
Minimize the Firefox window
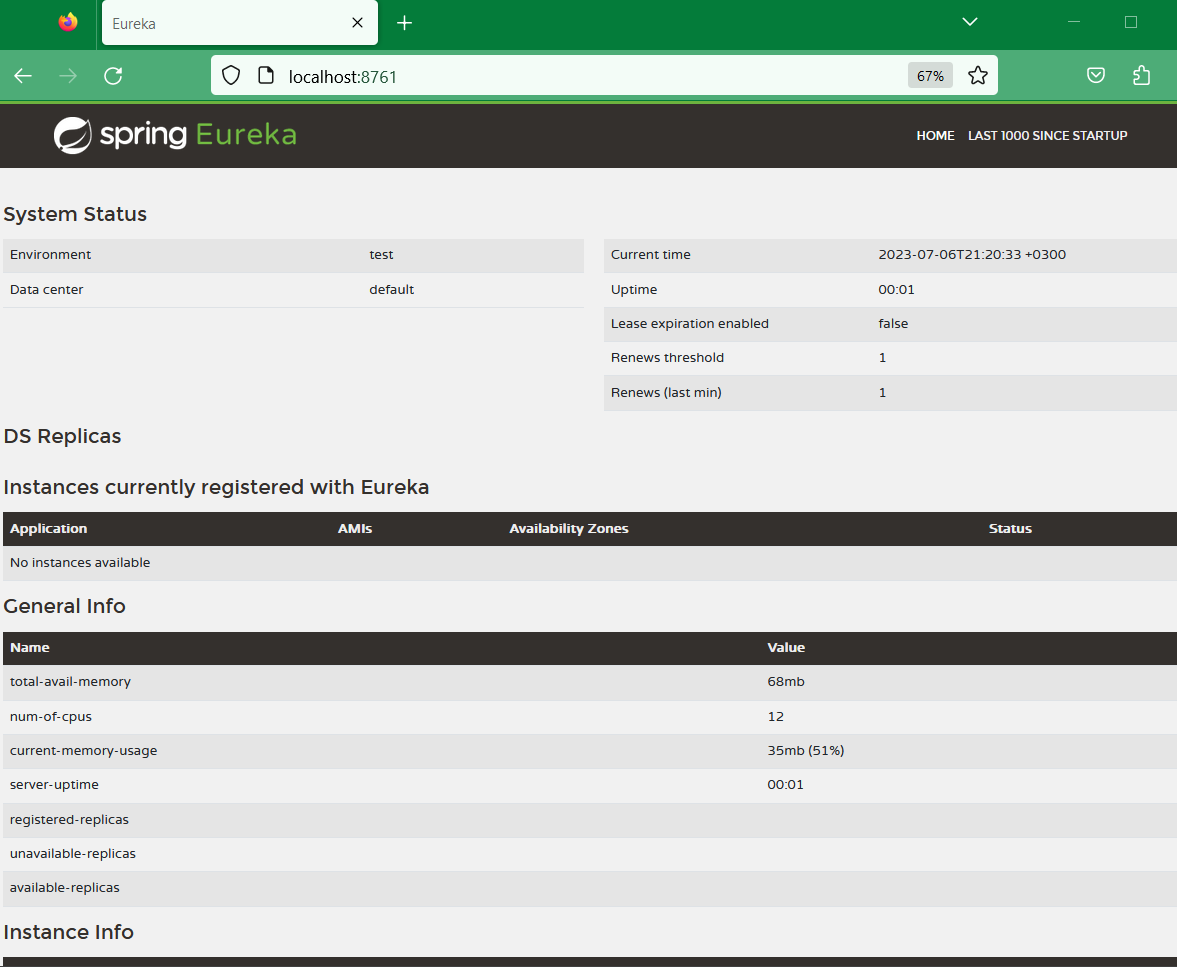(1075, 22)
